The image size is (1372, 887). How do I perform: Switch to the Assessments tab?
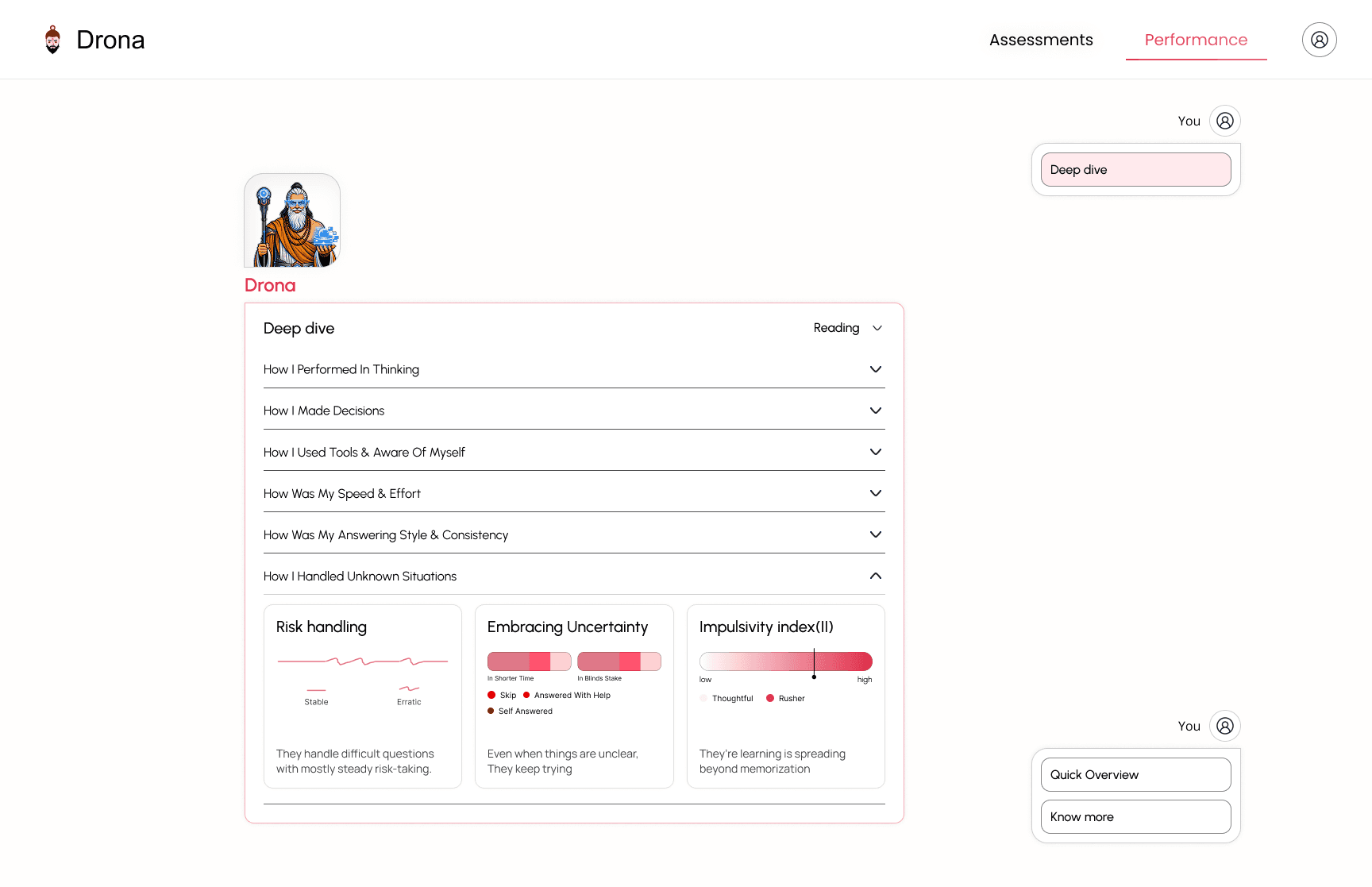(x=1041, y=40)
